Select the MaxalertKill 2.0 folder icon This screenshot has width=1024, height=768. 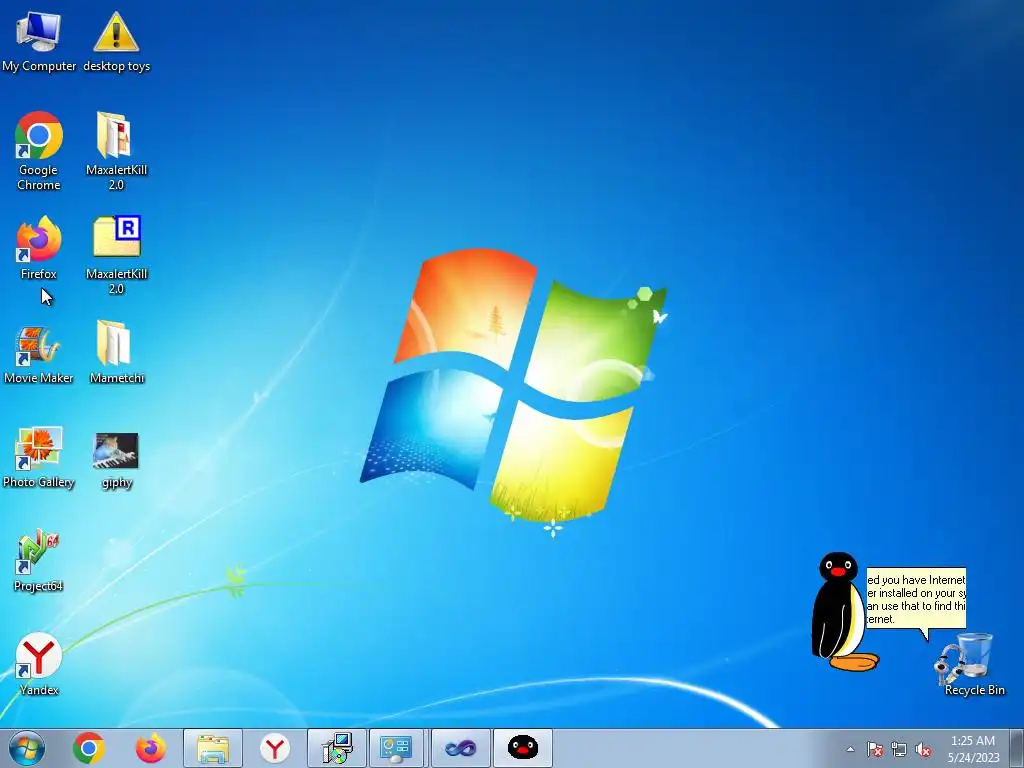[x=116, y=151]
